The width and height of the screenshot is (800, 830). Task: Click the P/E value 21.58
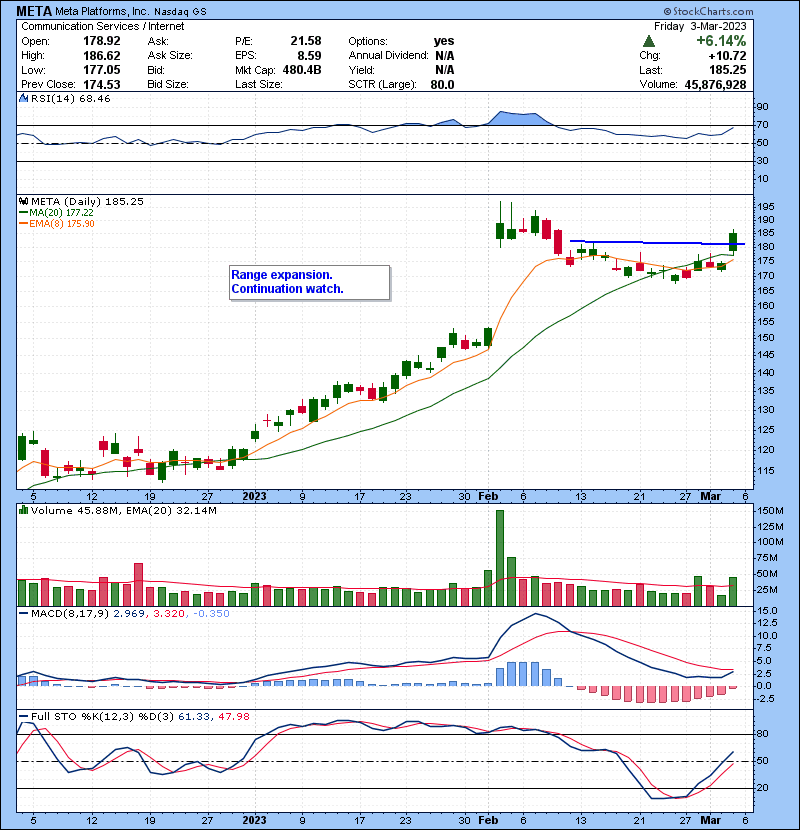pos(305,41)
